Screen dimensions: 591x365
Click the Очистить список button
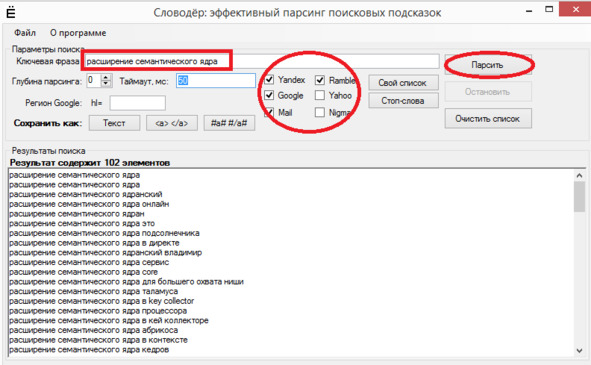tap(488, 119)
